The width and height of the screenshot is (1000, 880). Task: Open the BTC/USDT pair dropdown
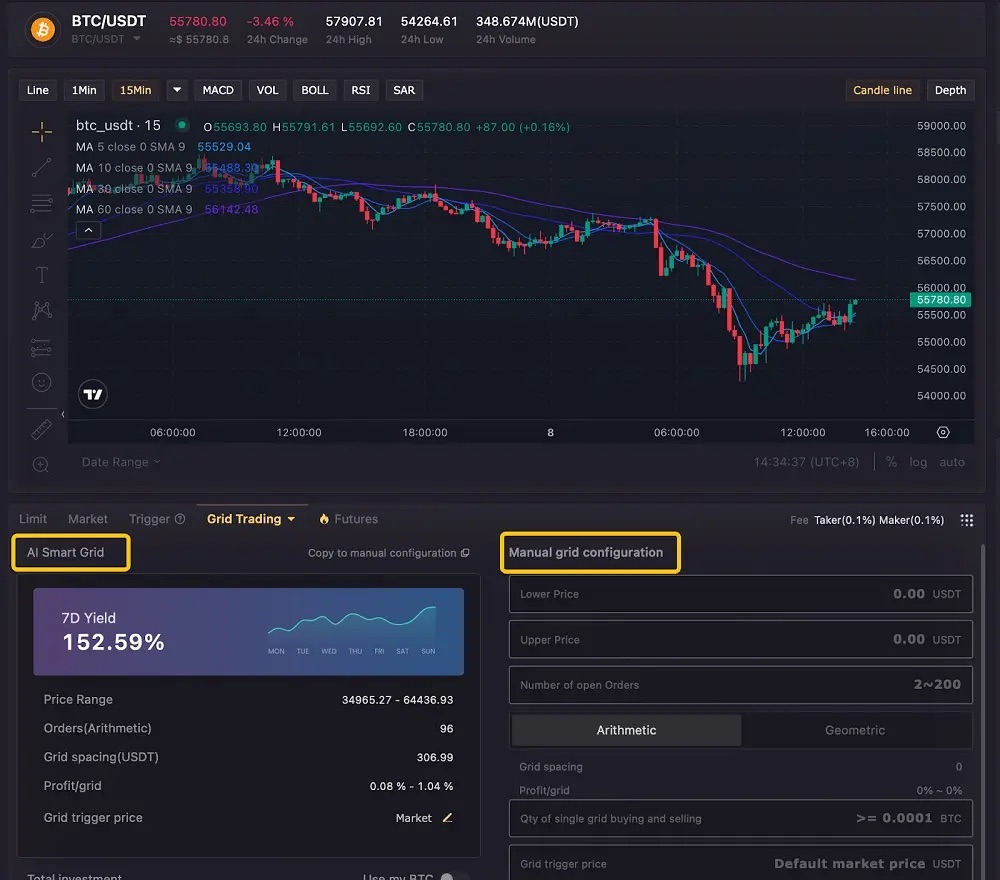point(136,39)
